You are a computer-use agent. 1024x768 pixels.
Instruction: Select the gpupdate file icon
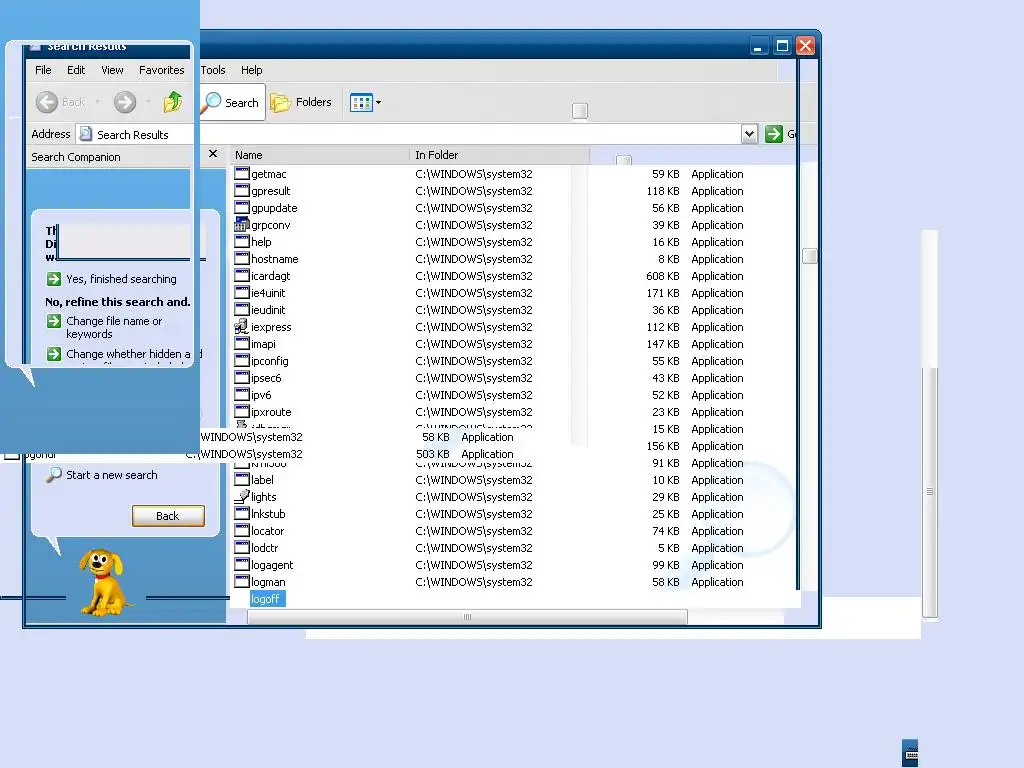(242, 208)
